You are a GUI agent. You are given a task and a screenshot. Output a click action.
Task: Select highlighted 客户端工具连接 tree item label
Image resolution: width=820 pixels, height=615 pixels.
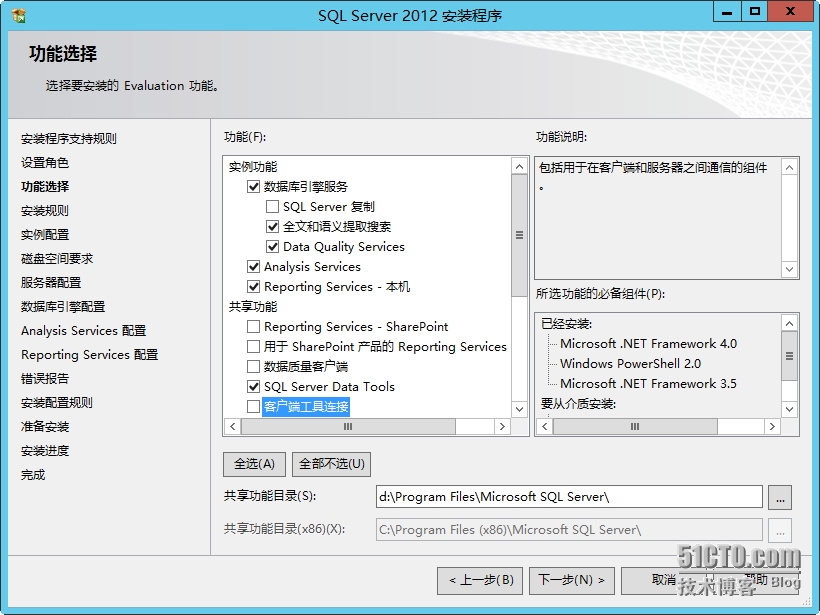point(306,406)
